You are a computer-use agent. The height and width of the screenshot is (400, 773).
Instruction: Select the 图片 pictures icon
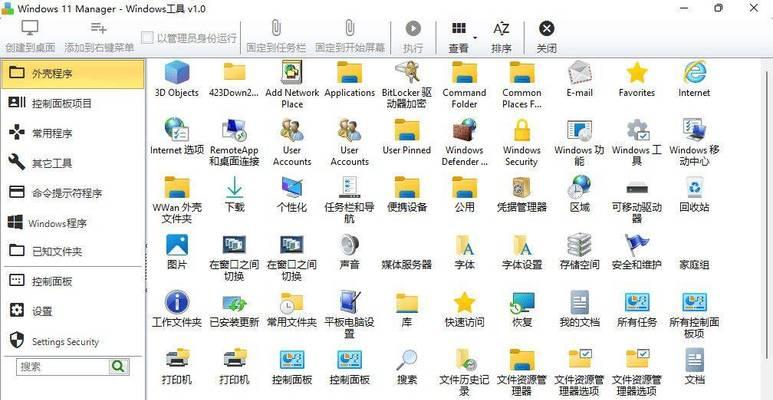(x=176, y=245)
